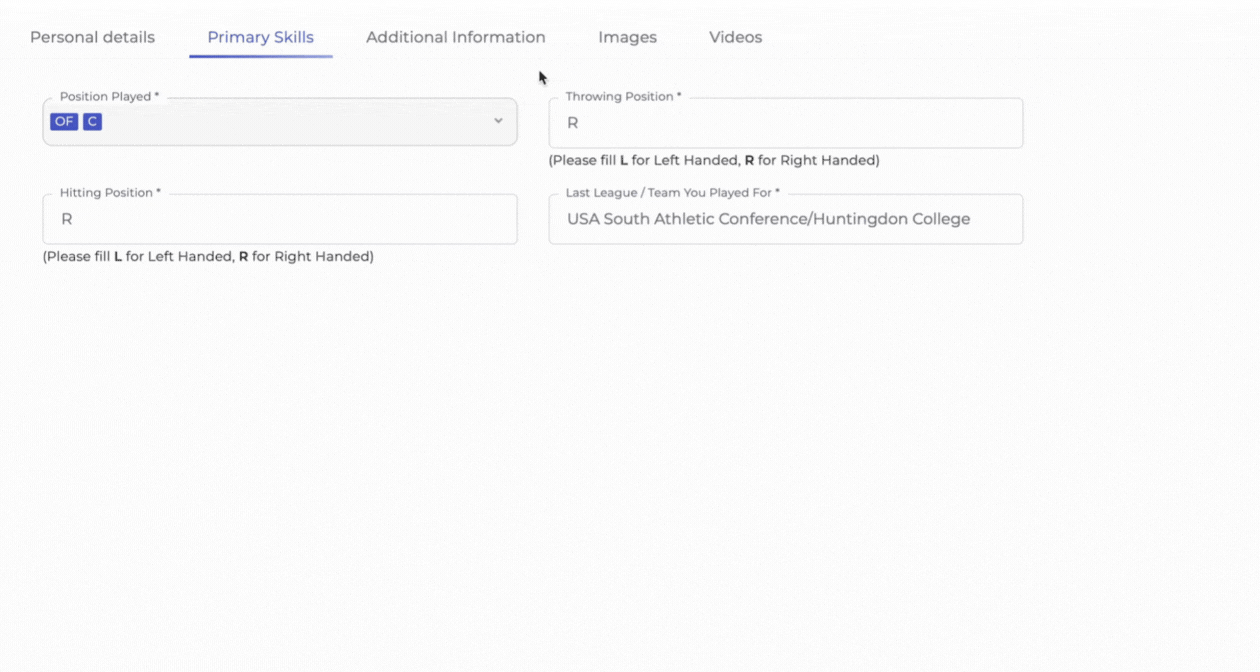Click the hint text below Throwing Position

(x=713, y=160)
